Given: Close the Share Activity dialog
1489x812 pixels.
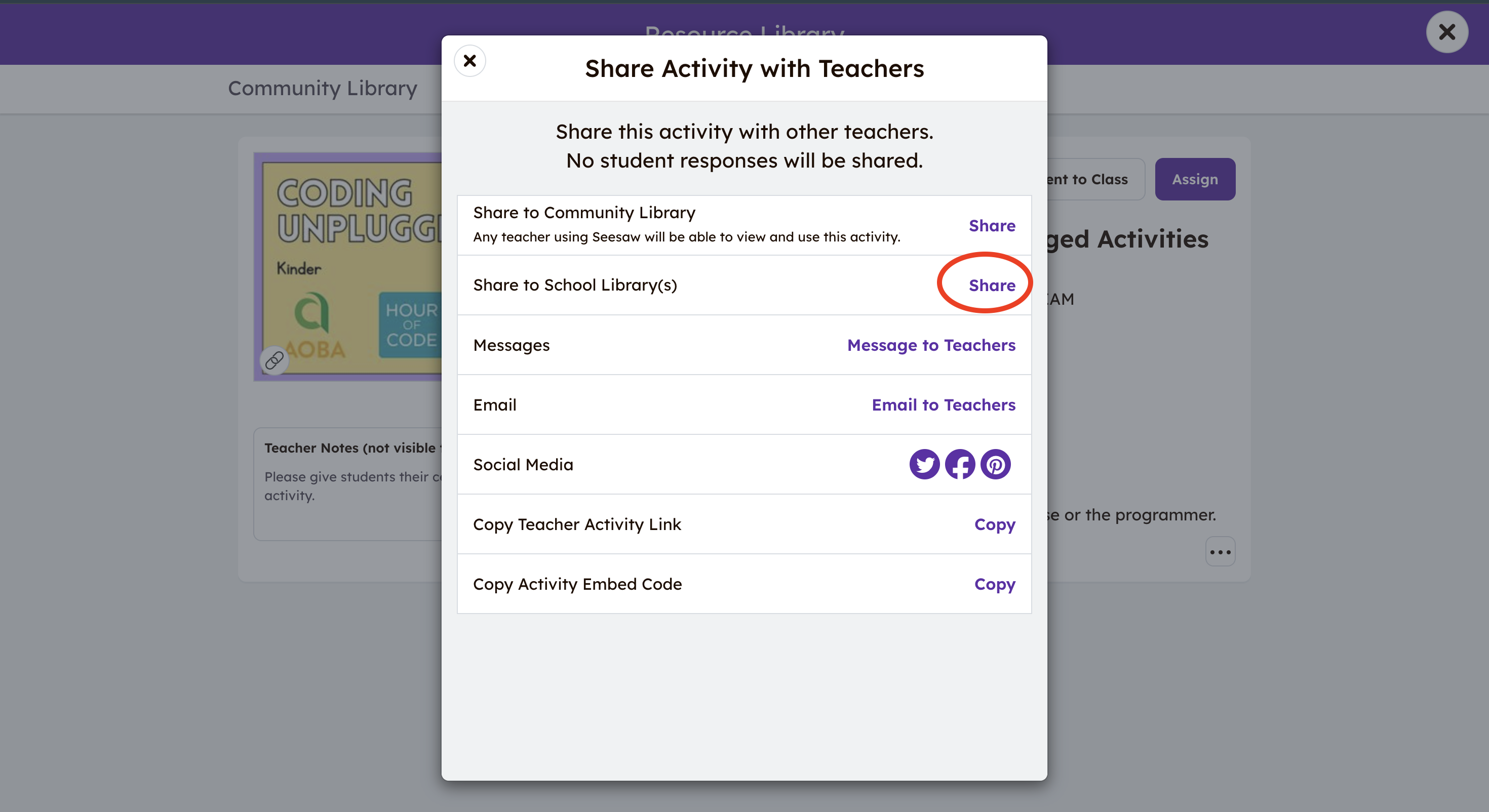Looking at the screenshot, I should pyautogui.click(x=470, y=61).
